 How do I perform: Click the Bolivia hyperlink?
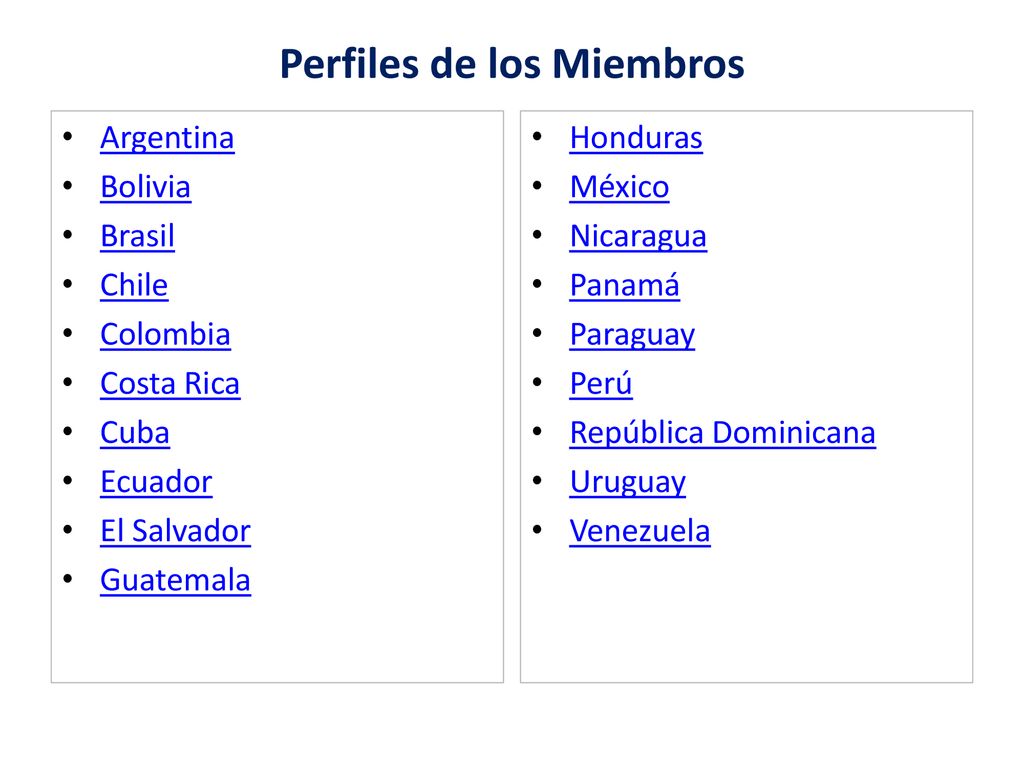(146, 187)
